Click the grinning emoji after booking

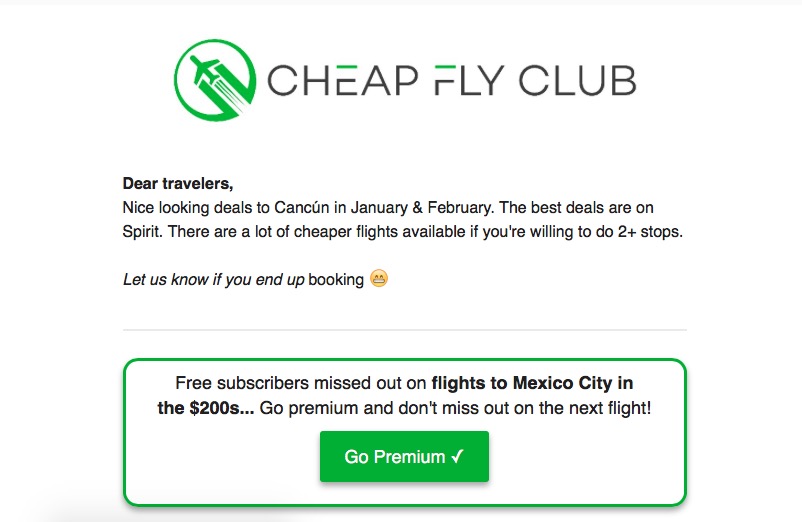(x=379, y=279)
